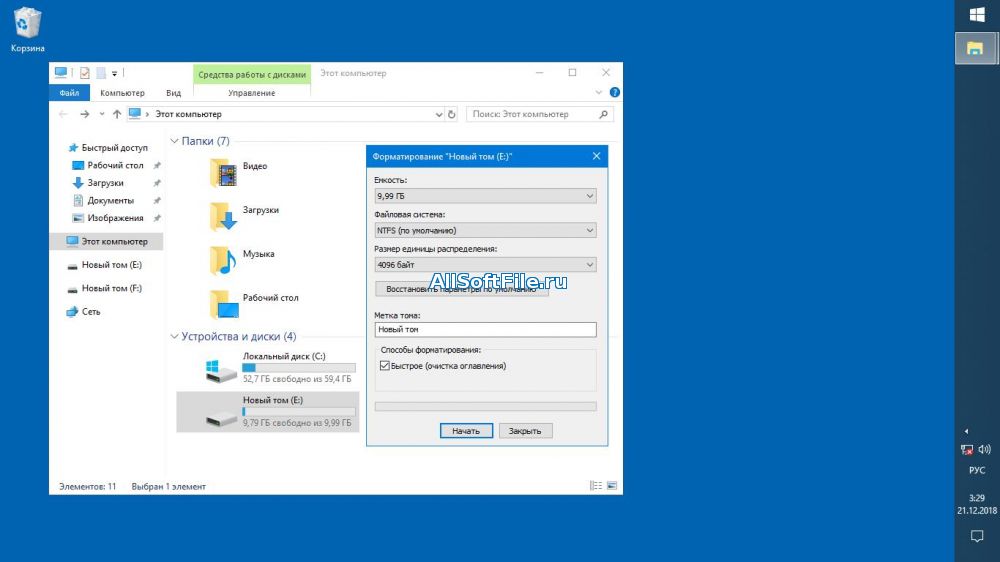
Task: Click the refresh icon beside address bar
Action: (452, 114)
